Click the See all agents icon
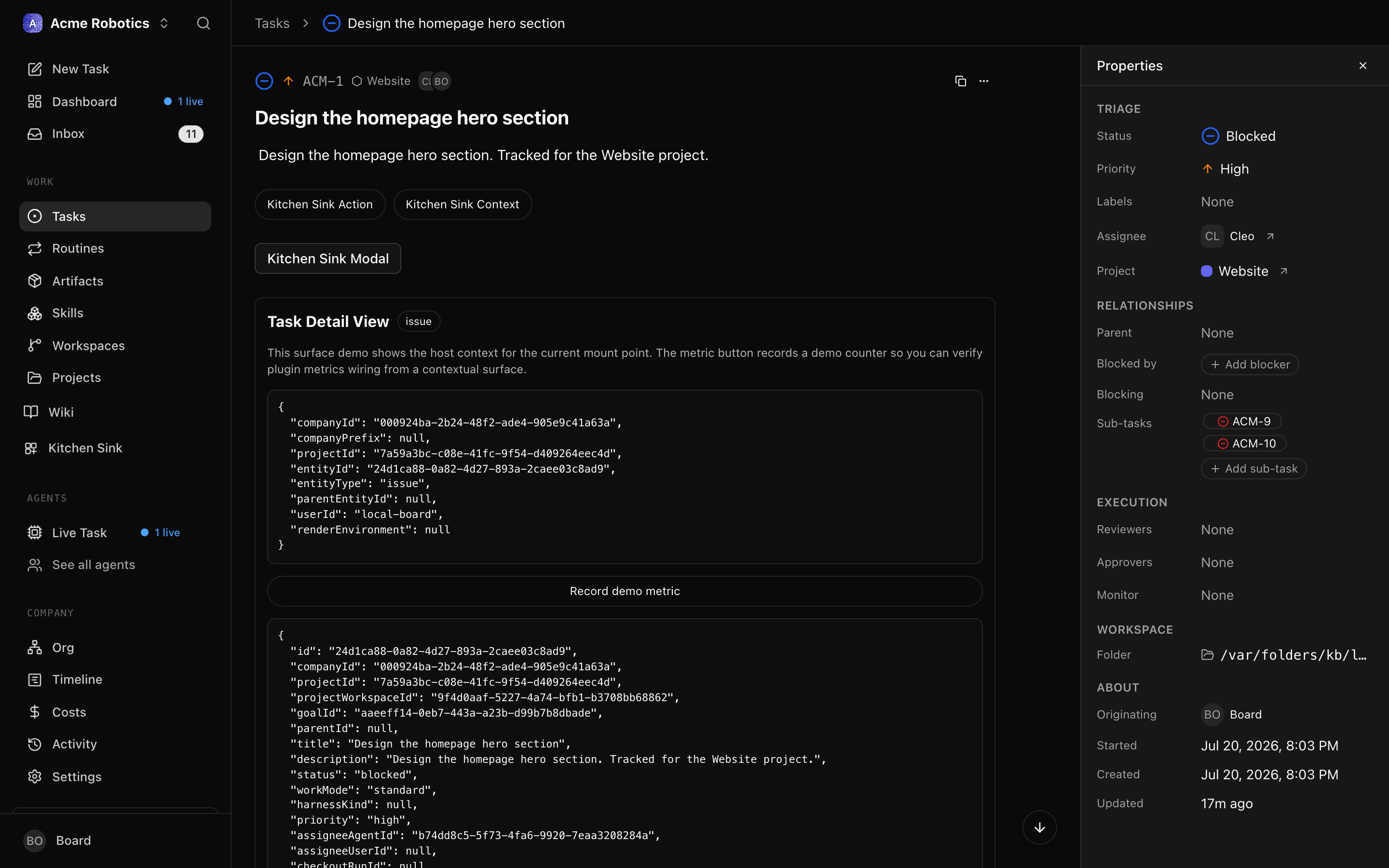 click(x=34, y=565)
